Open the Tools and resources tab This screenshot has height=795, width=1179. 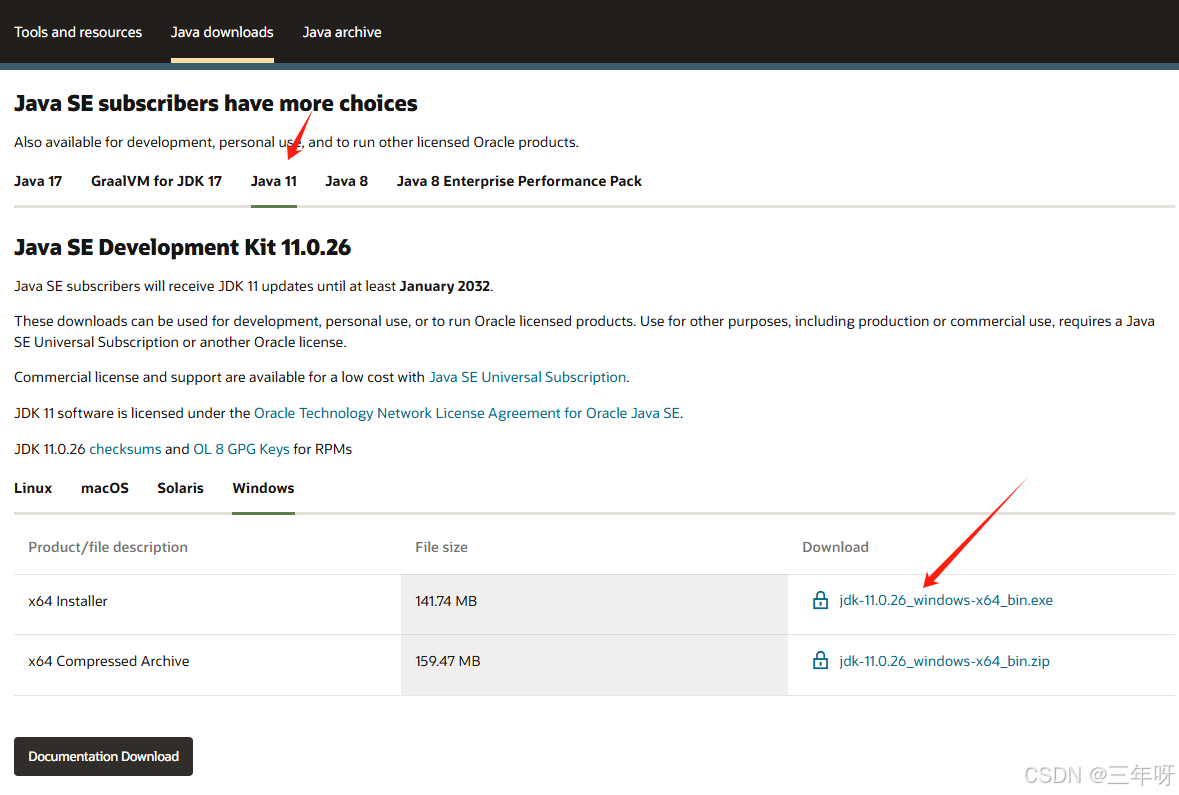[x=78, y=32]
